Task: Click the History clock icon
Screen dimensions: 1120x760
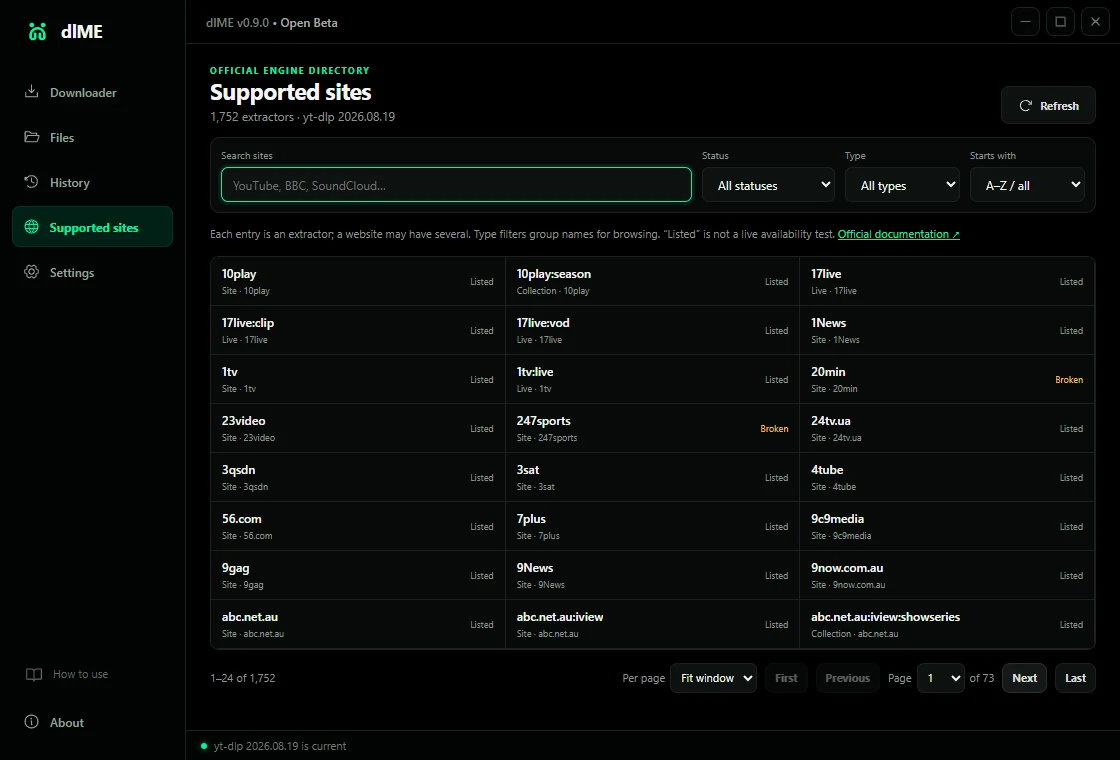Action: [31, 182]
